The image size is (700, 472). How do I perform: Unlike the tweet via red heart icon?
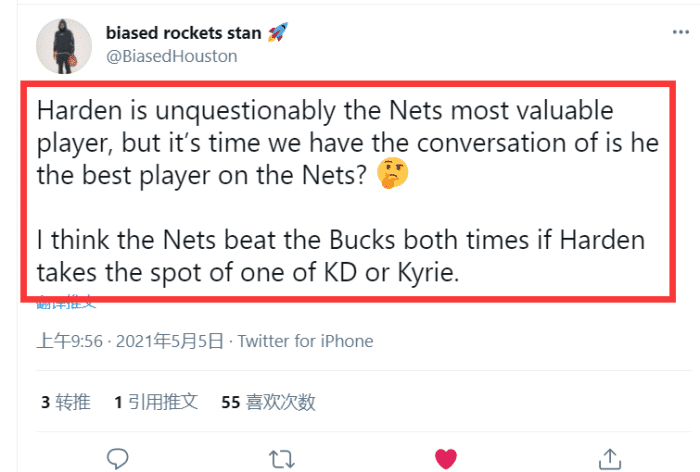pyautogui.click(x=446, y=458)
